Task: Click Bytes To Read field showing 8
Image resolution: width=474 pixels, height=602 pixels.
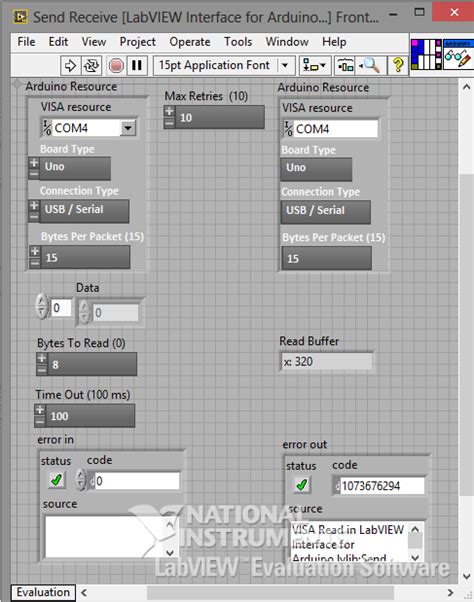Action: coord(92,364)
